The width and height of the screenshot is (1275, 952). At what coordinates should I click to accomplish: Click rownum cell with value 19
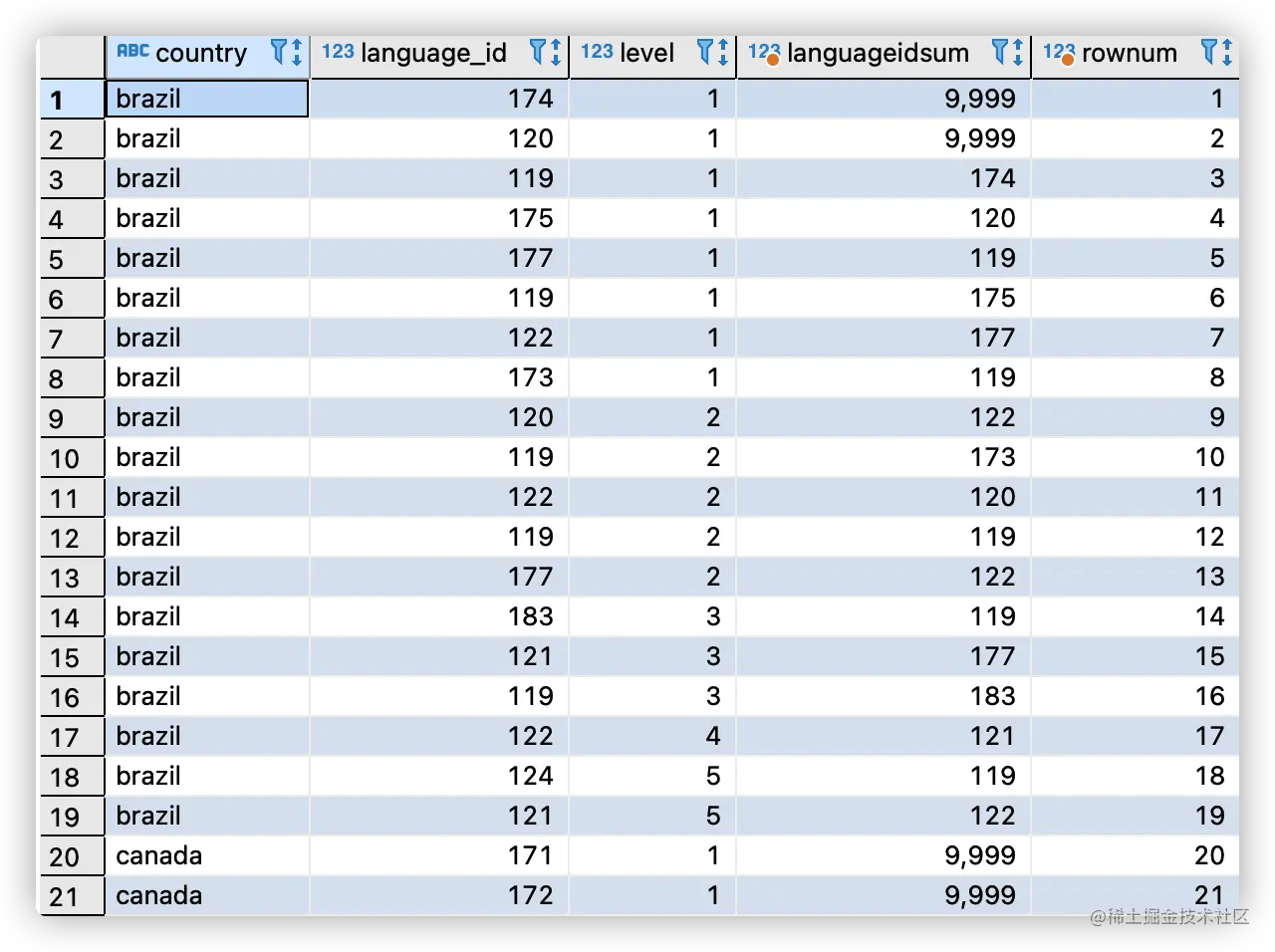[x=1136, y=816]
